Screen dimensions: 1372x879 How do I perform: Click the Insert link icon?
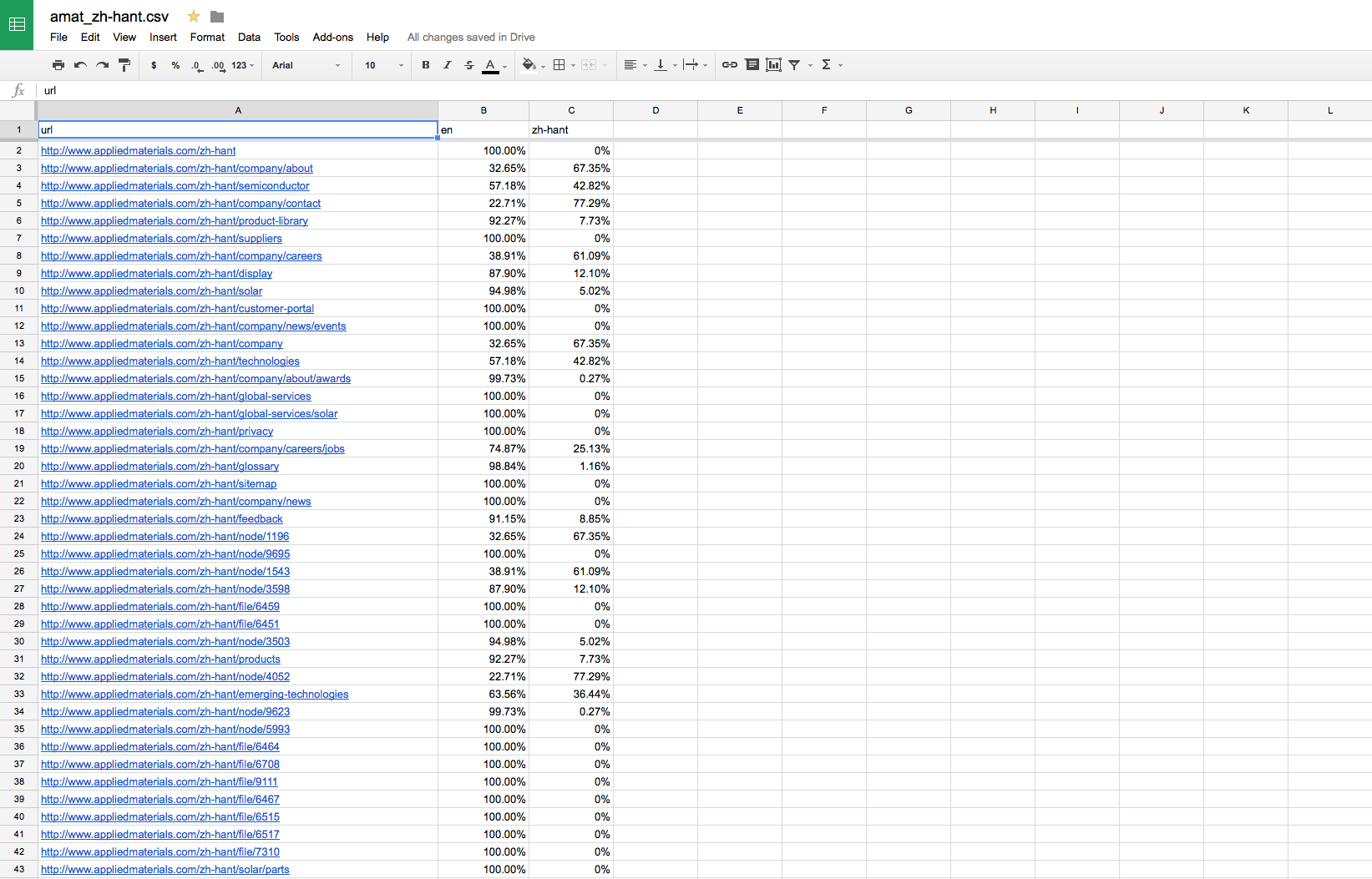pos(730,65)
